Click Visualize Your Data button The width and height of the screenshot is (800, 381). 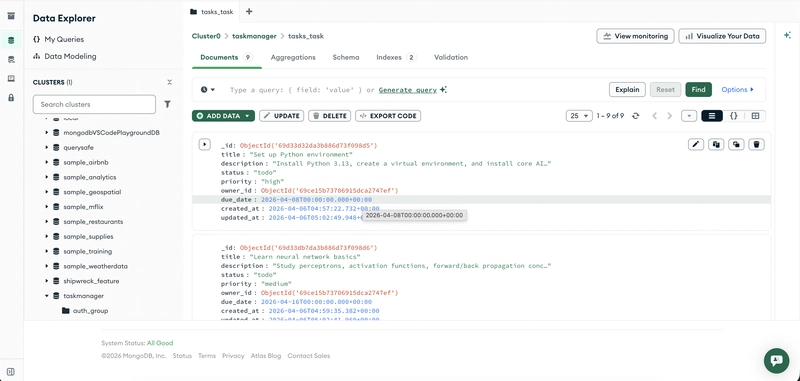click(722, 36)
